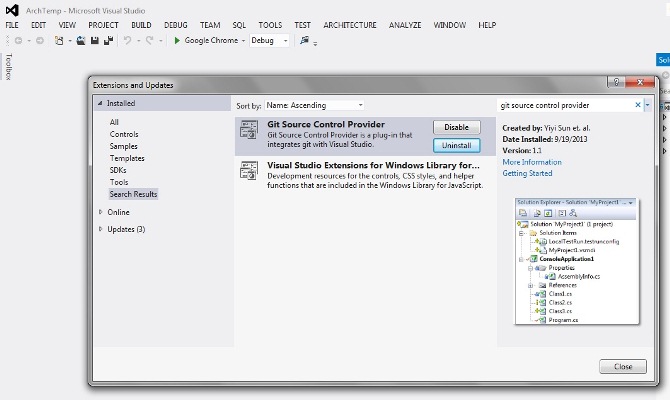The width and height of the screenshot is (670, 400).
Task: Clear the extension search box text
Action: [638, 105]
